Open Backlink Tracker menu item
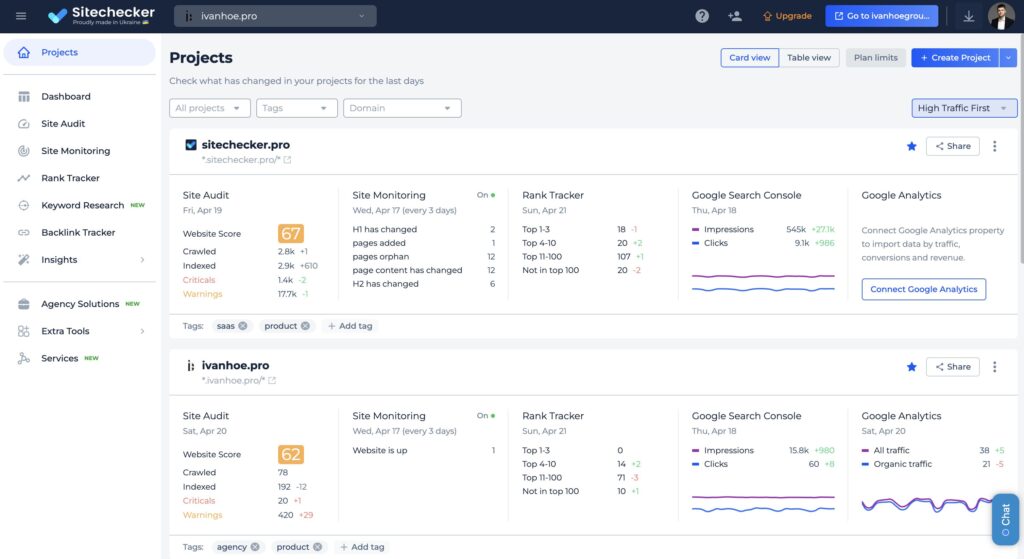 (80, 232)
